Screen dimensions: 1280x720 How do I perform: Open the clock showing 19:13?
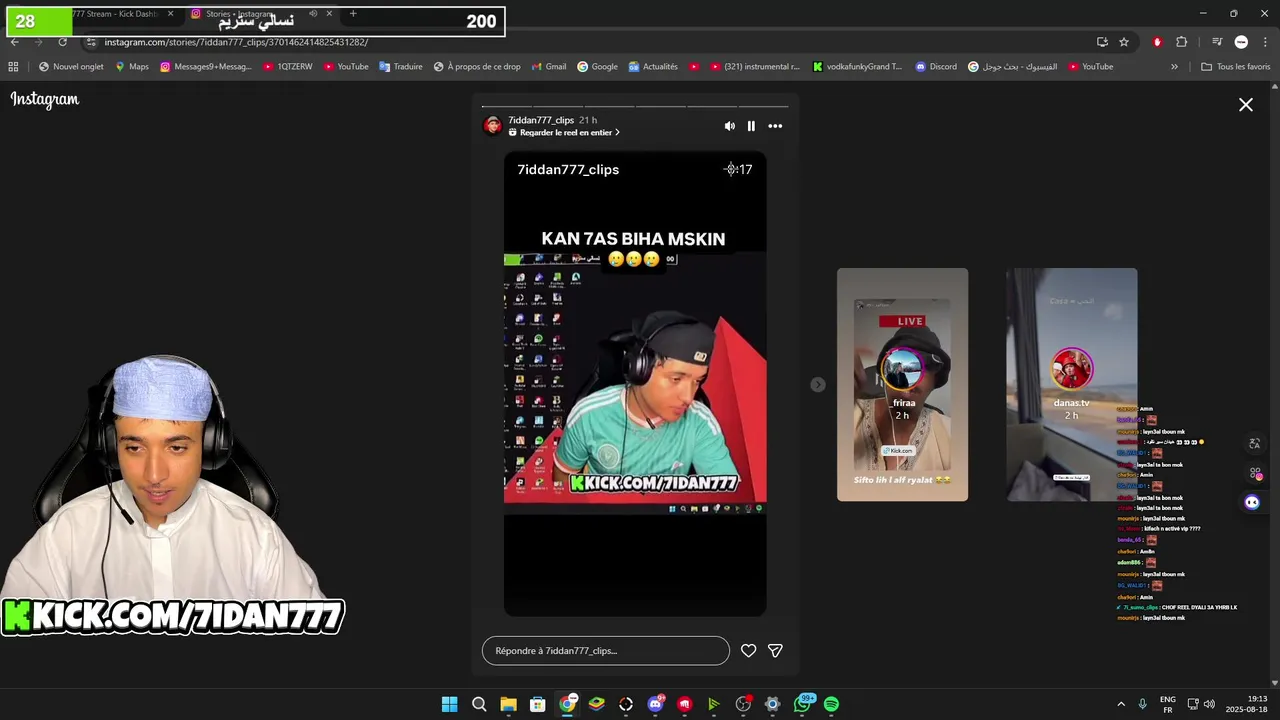pos(1246,704)
